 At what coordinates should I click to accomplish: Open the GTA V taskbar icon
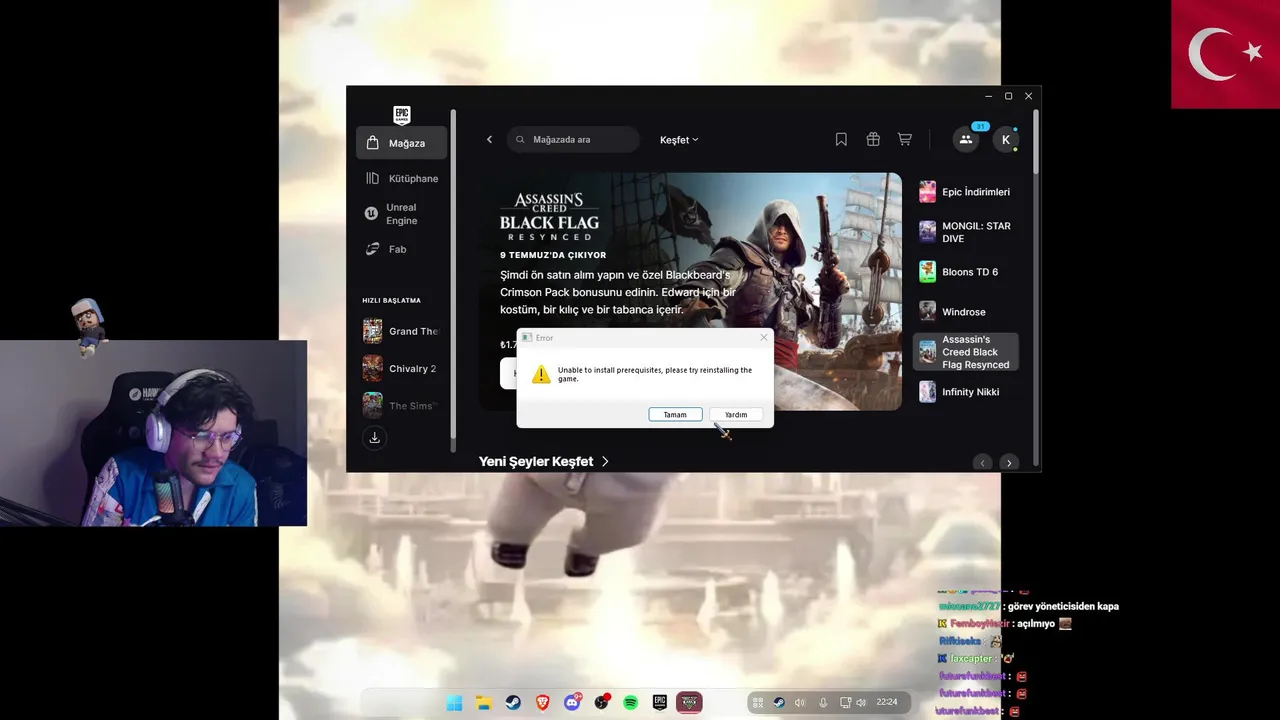coord(689,703)
